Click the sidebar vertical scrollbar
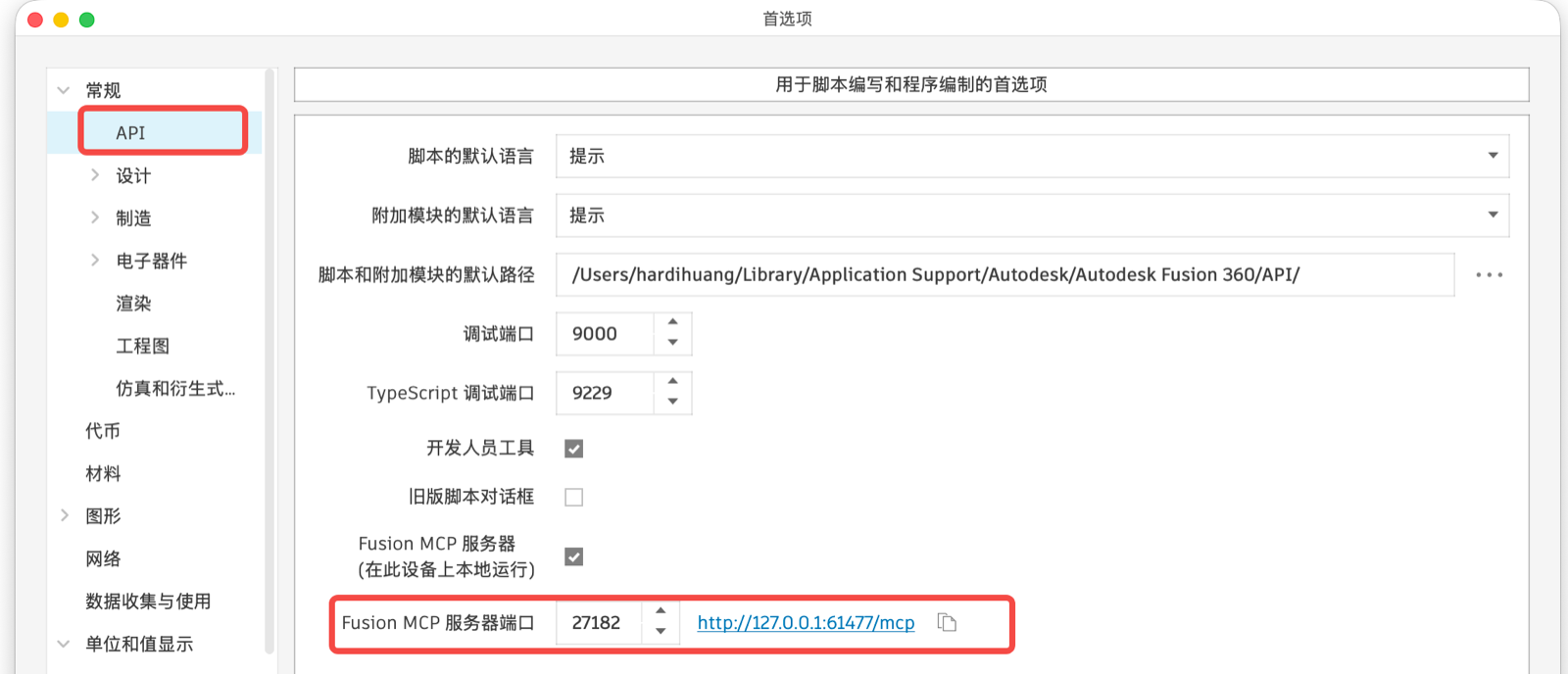1568x674 pixels. [x=269, y=361]
